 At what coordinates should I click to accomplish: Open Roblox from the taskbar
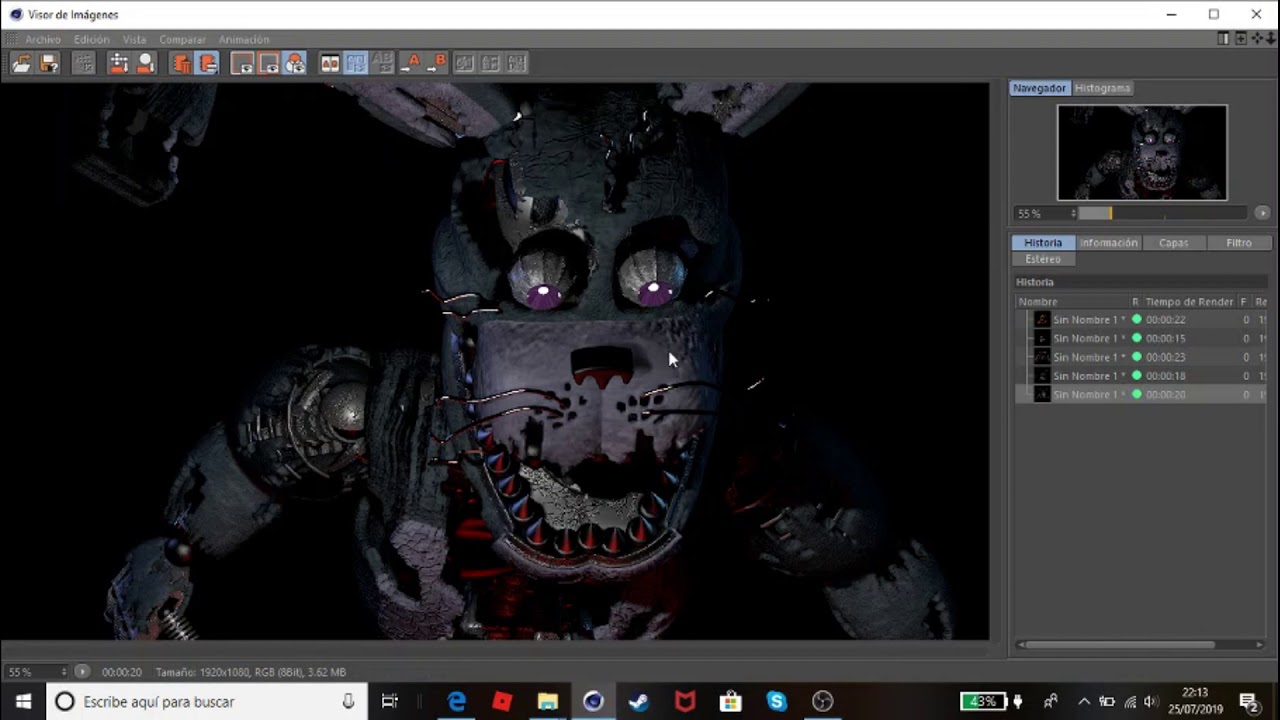coord(502,702)
